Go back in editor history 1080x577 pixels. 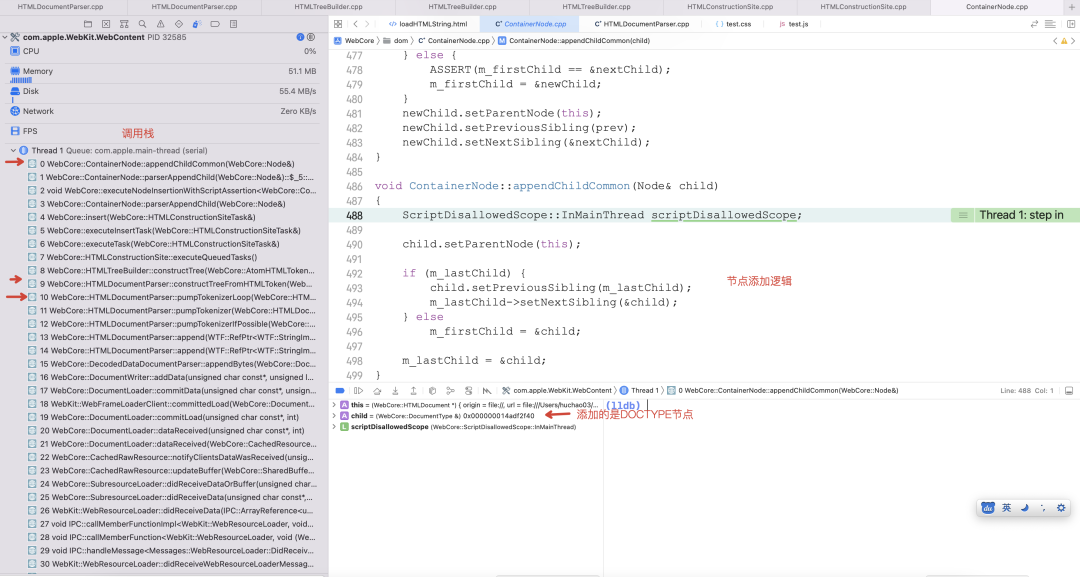tap(355, 24)
